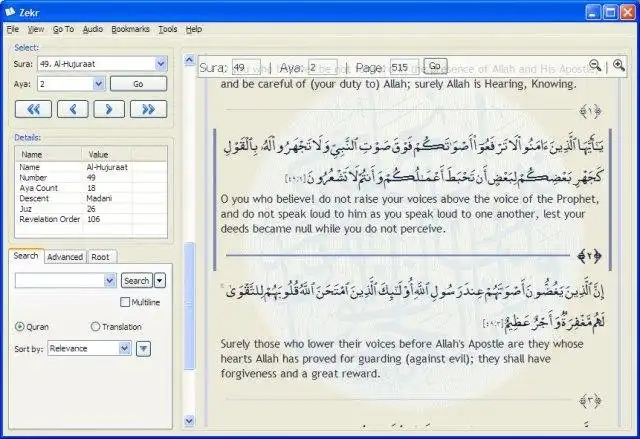Click the scroll up arrow
Image resolution: width=640 pixels, height=439 pixels.
coord(189,60)
